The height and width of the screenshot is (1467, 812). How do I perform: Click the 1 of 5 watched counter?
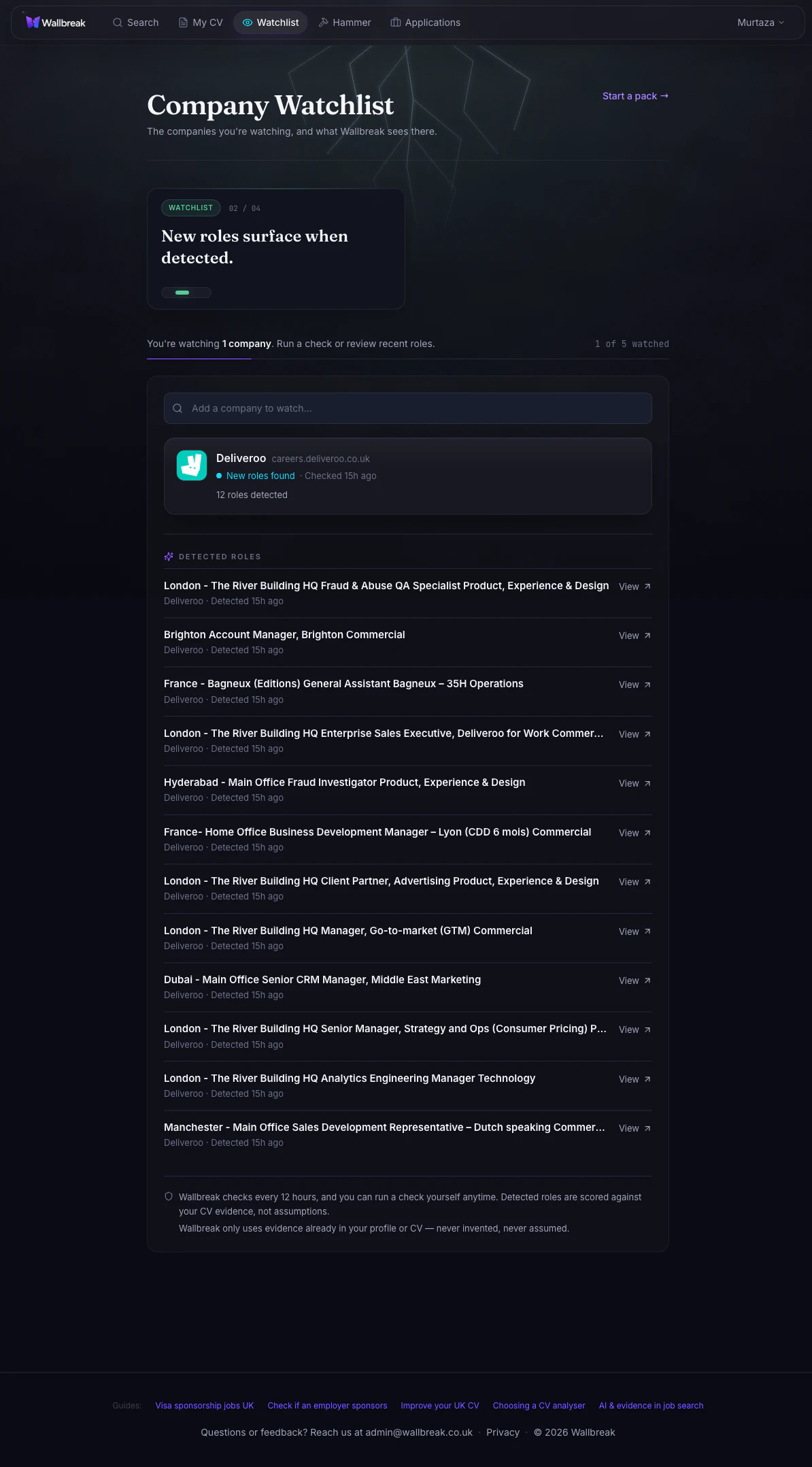point(632,344)
